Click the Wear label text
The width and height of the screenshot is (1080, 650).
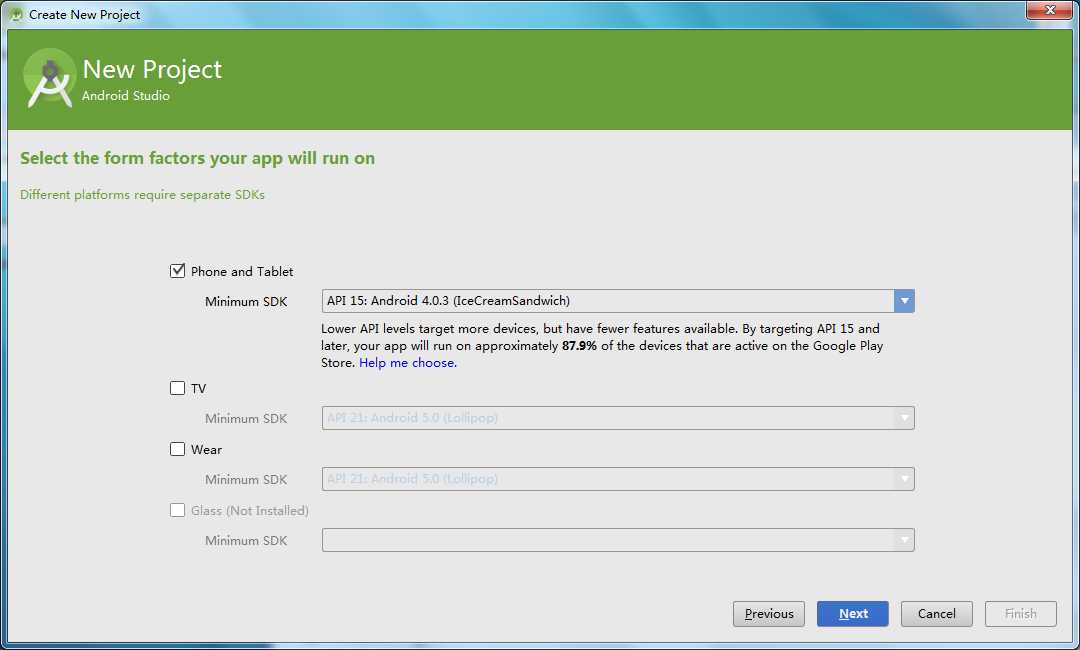pyautogui.click(x=206, y=450)
